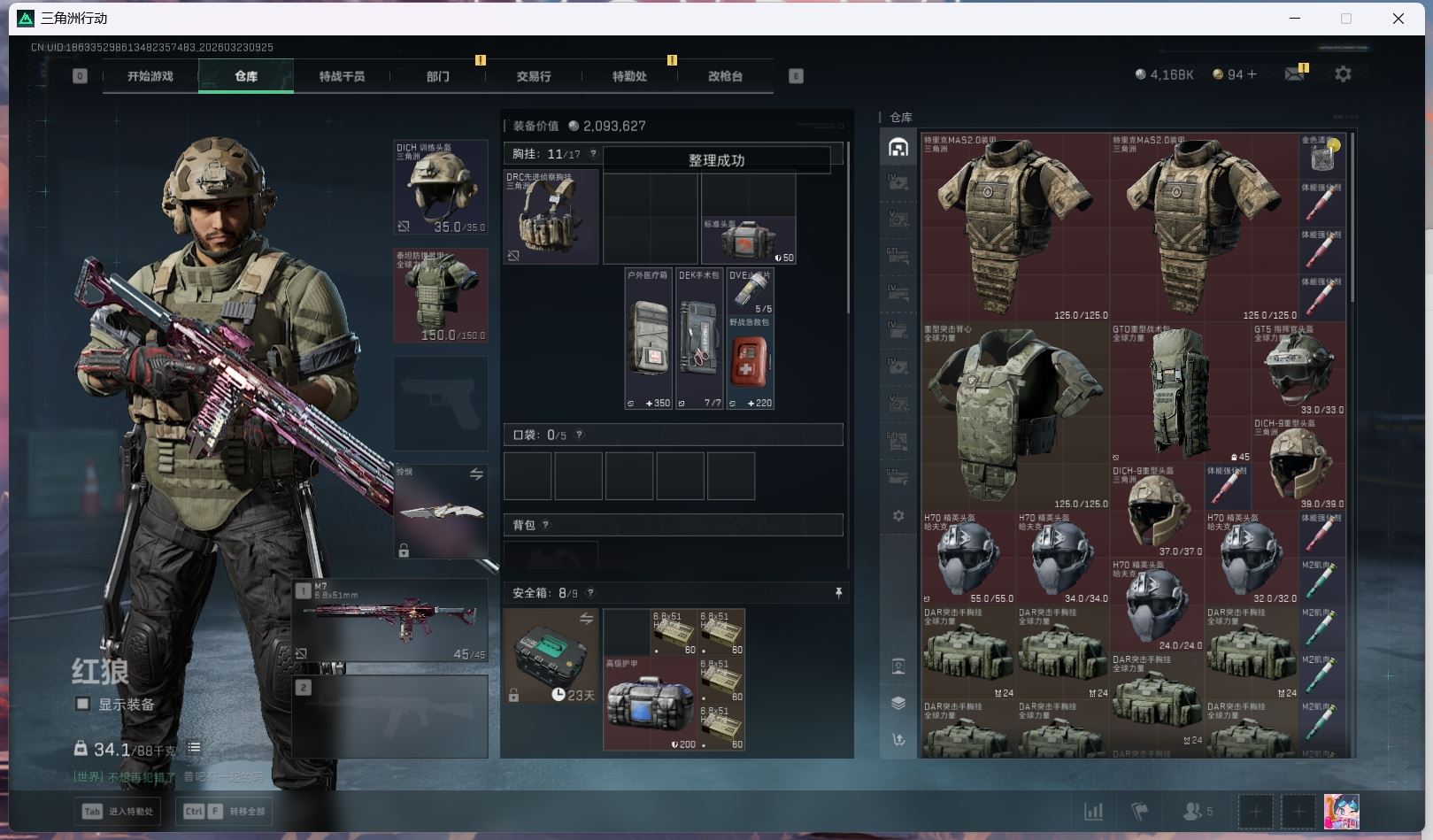Click the swap arrows on the knife slot
Screen dimensions: 1433x840
[x=476, y=474]
